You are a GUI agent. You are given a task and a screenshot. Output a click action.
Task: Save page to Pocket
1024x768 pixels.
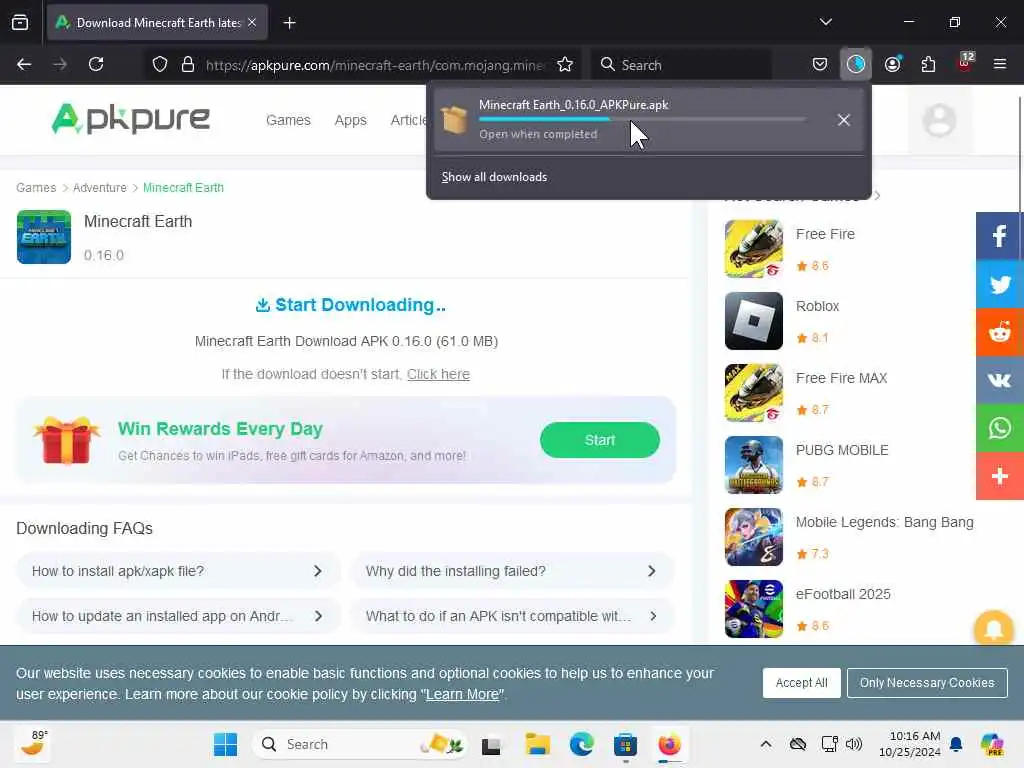pos(820,64)
